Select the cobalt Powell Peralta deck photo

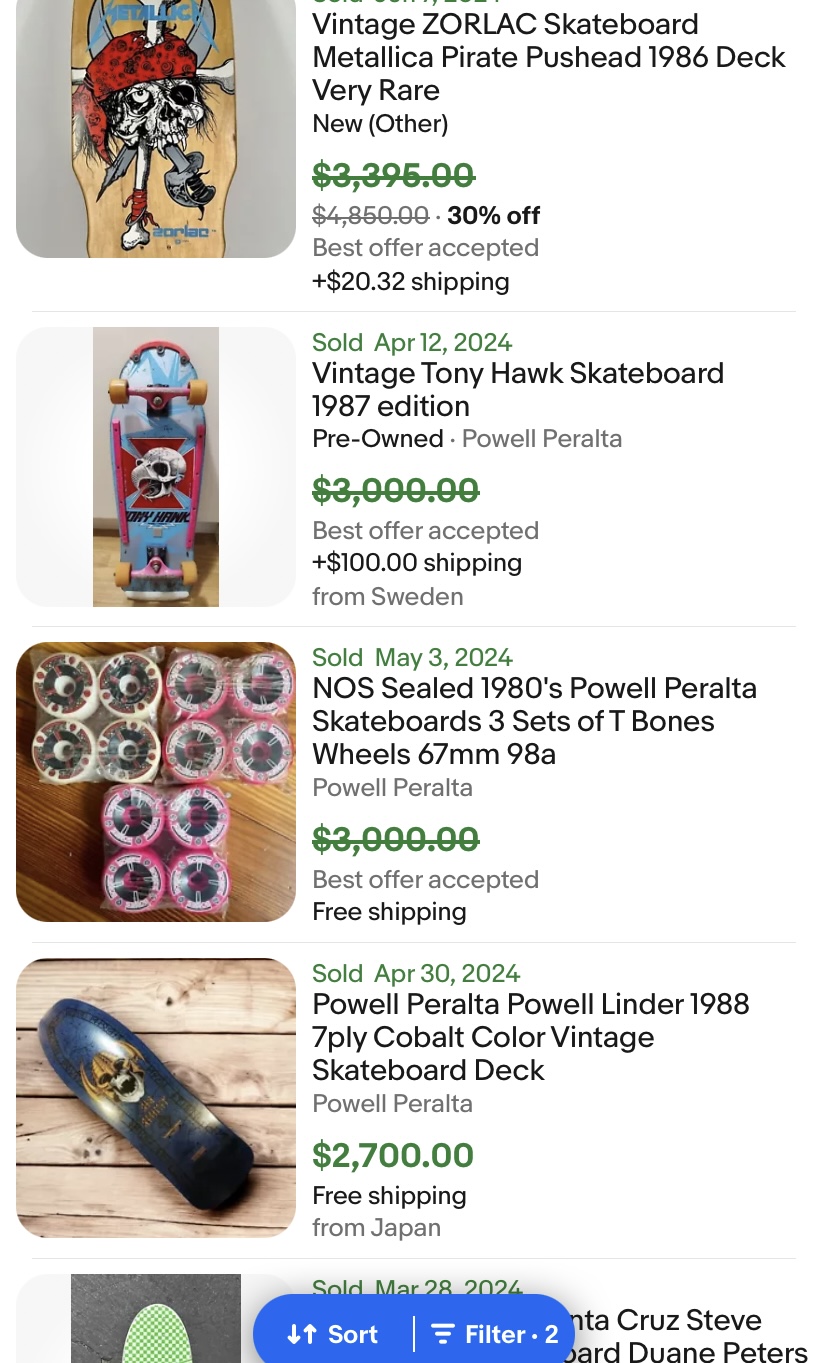156,1098
